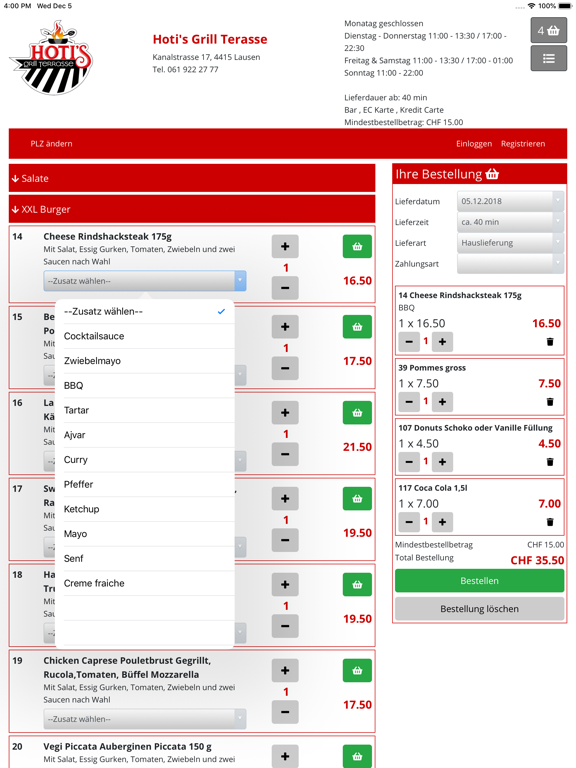Open Zusatz wählen dropdown for item 19

click(x=144, y=719)
